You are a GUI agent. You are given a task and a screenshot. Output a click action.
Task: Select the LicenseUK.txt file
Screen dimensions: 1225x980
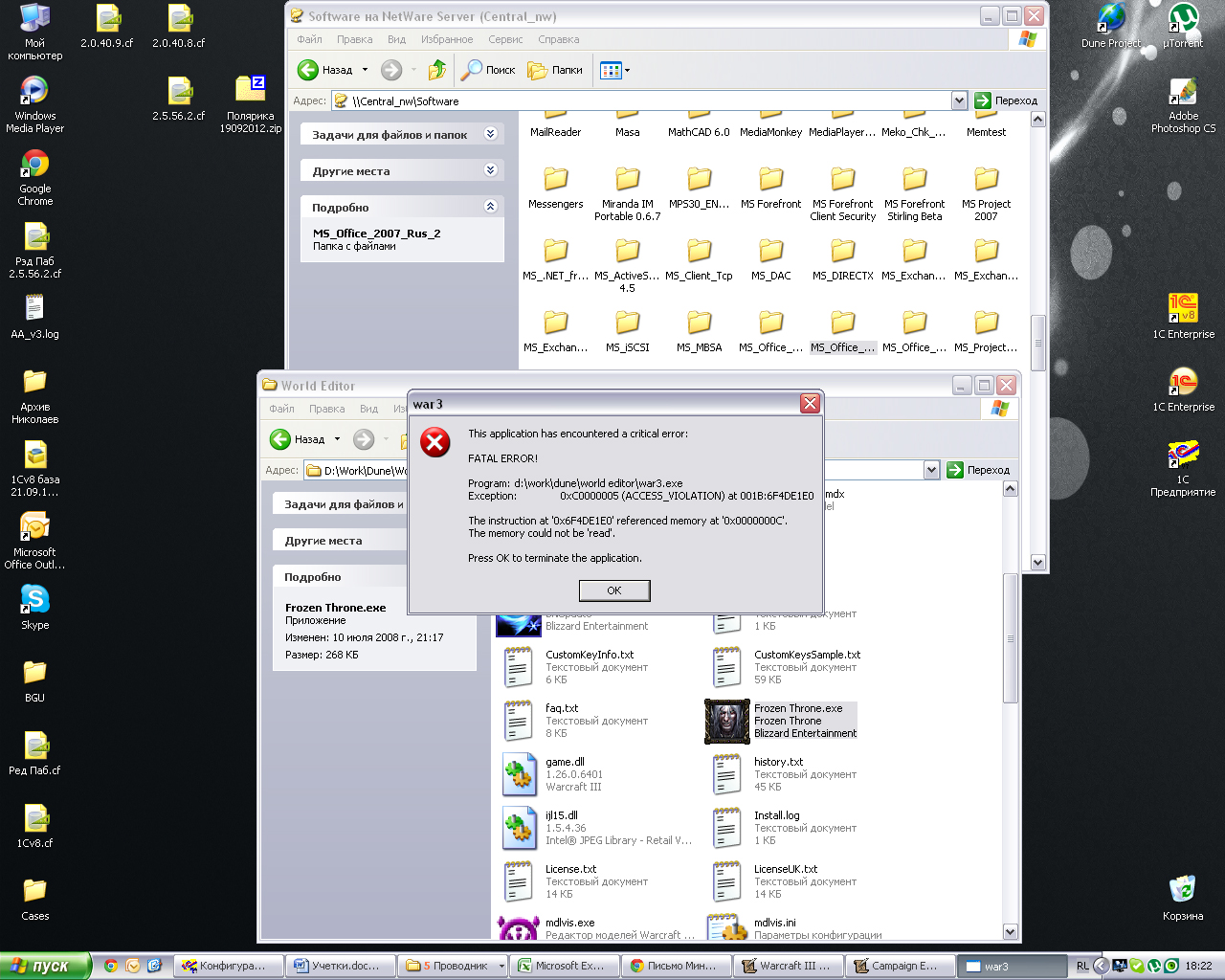coord(785,881)
